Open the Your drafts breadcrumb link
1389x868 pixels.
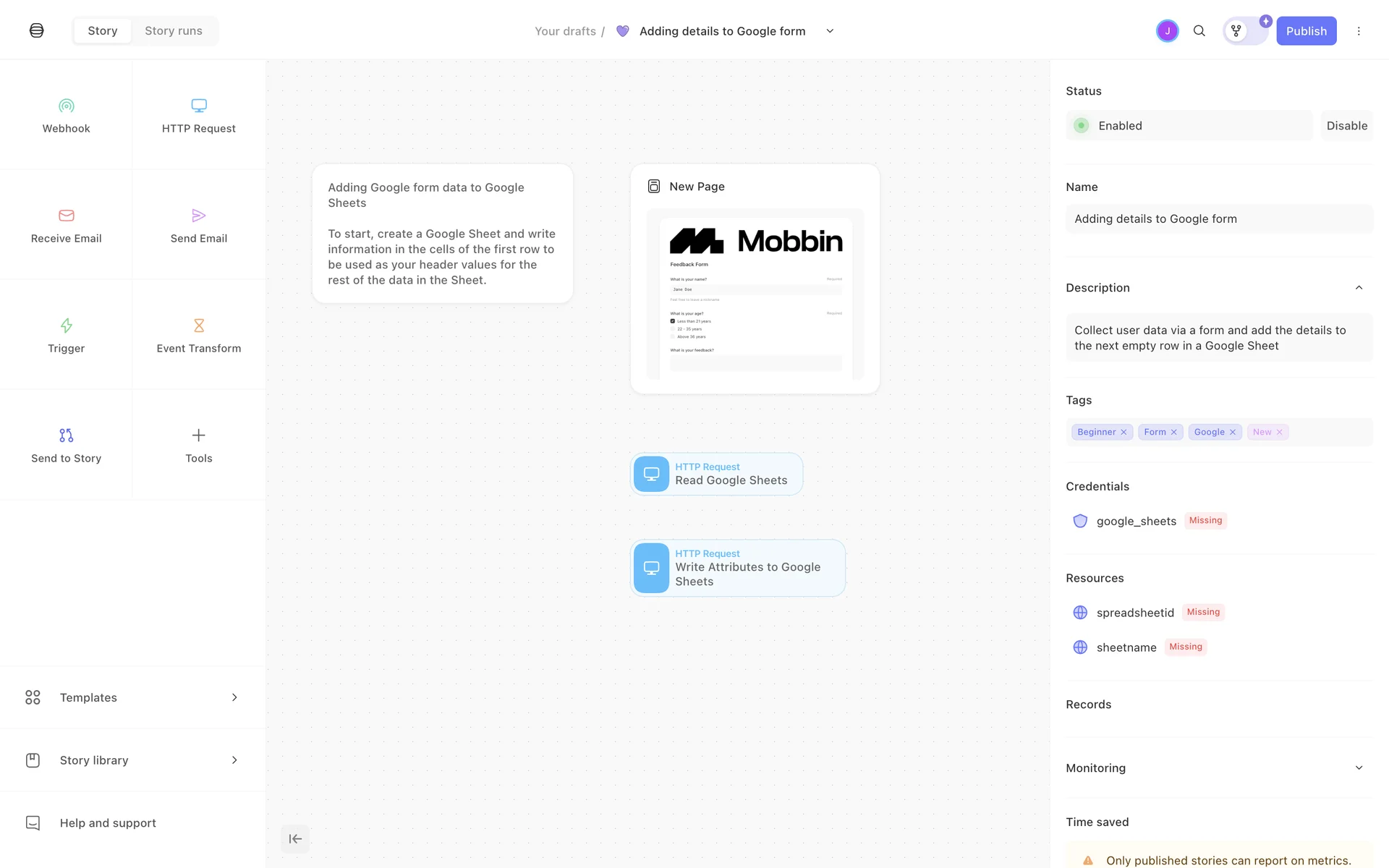[565, 31]
